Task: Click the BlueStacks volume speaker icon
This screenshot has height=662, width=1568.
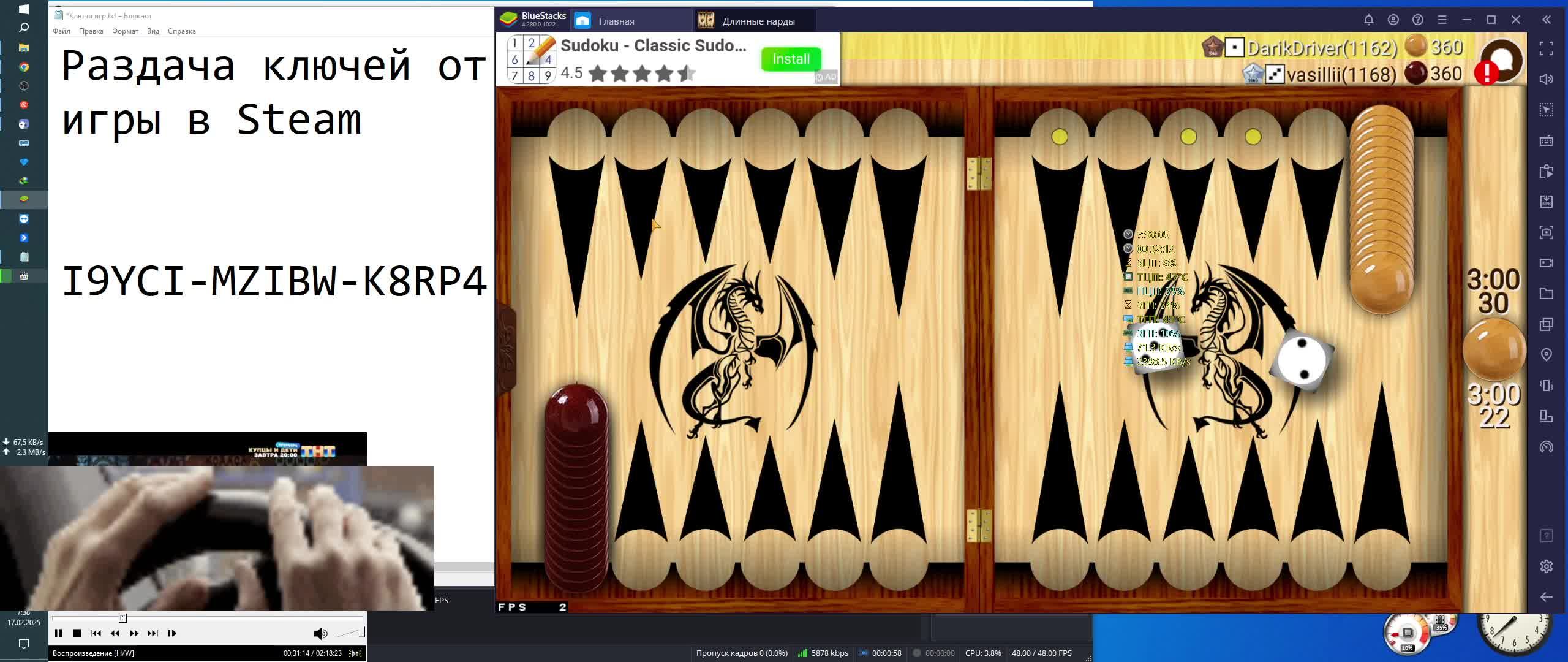Action: (x=1546, y=79)
